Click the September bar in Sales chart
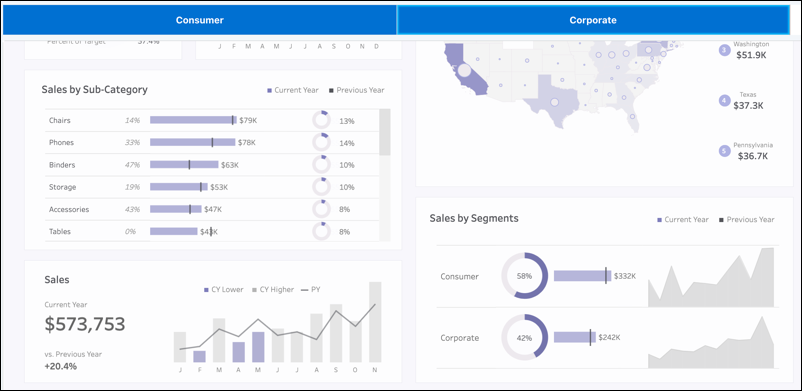The width and height of the screenshot is (802, 391). click(x=336, y=333)
